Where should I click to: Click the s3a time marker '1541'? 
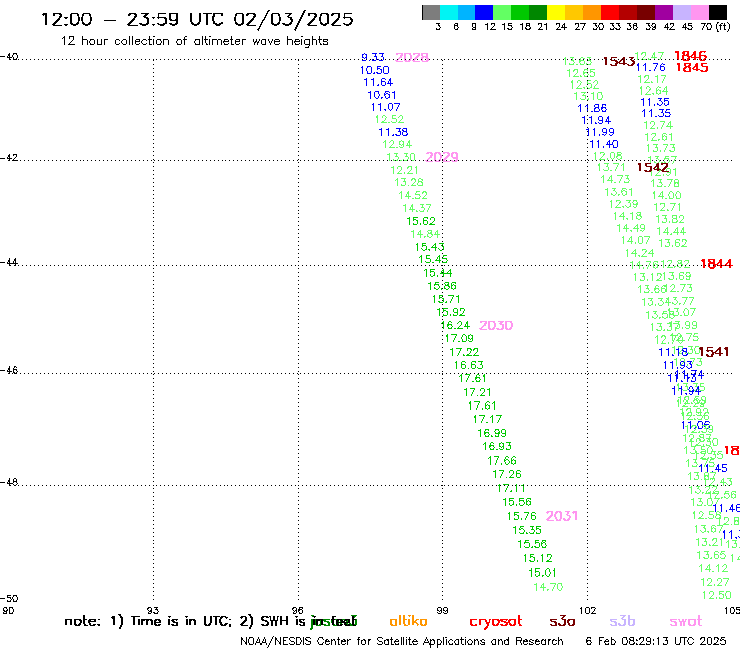714,352
